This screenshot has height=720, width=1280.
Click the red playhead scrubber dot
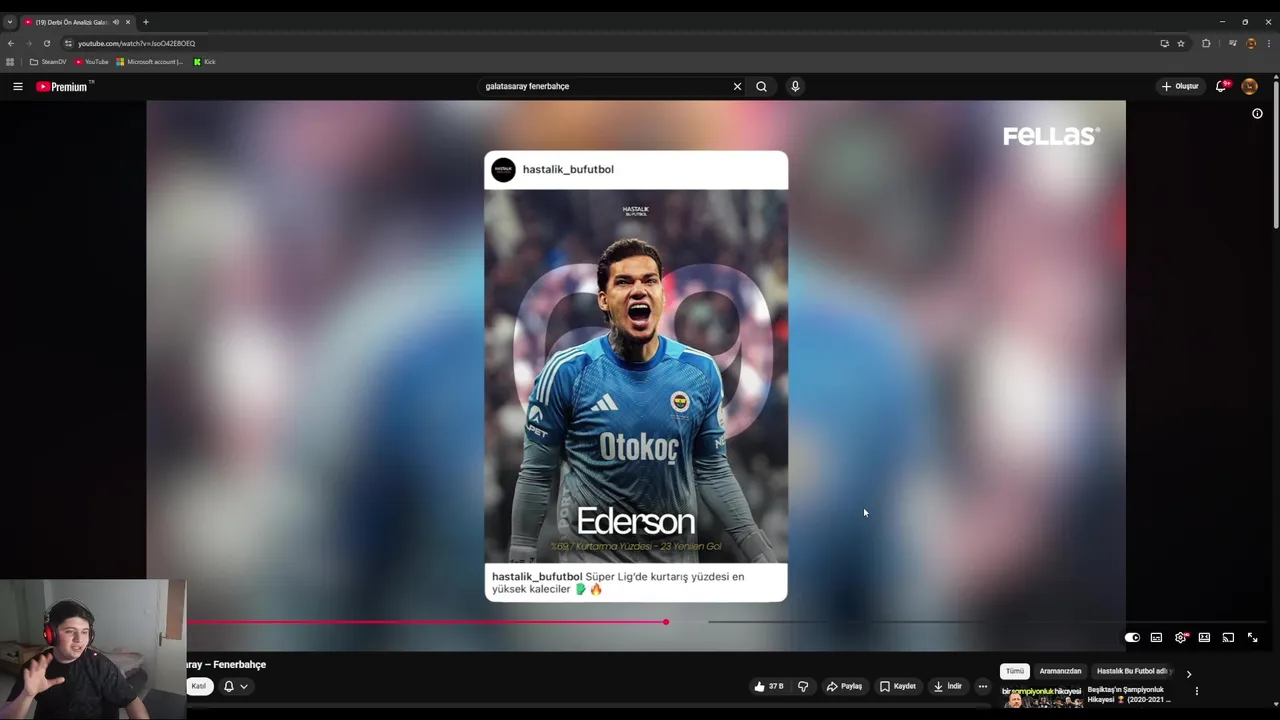point(666,622)
